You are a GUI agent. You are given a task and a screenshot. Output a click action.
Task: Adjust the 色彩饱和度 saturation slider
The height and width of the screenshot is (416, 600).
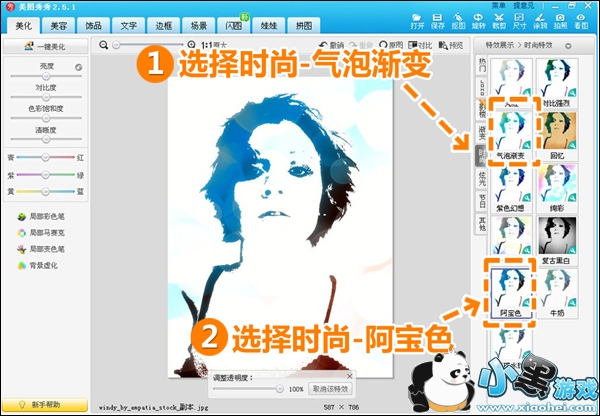point(46,118)
